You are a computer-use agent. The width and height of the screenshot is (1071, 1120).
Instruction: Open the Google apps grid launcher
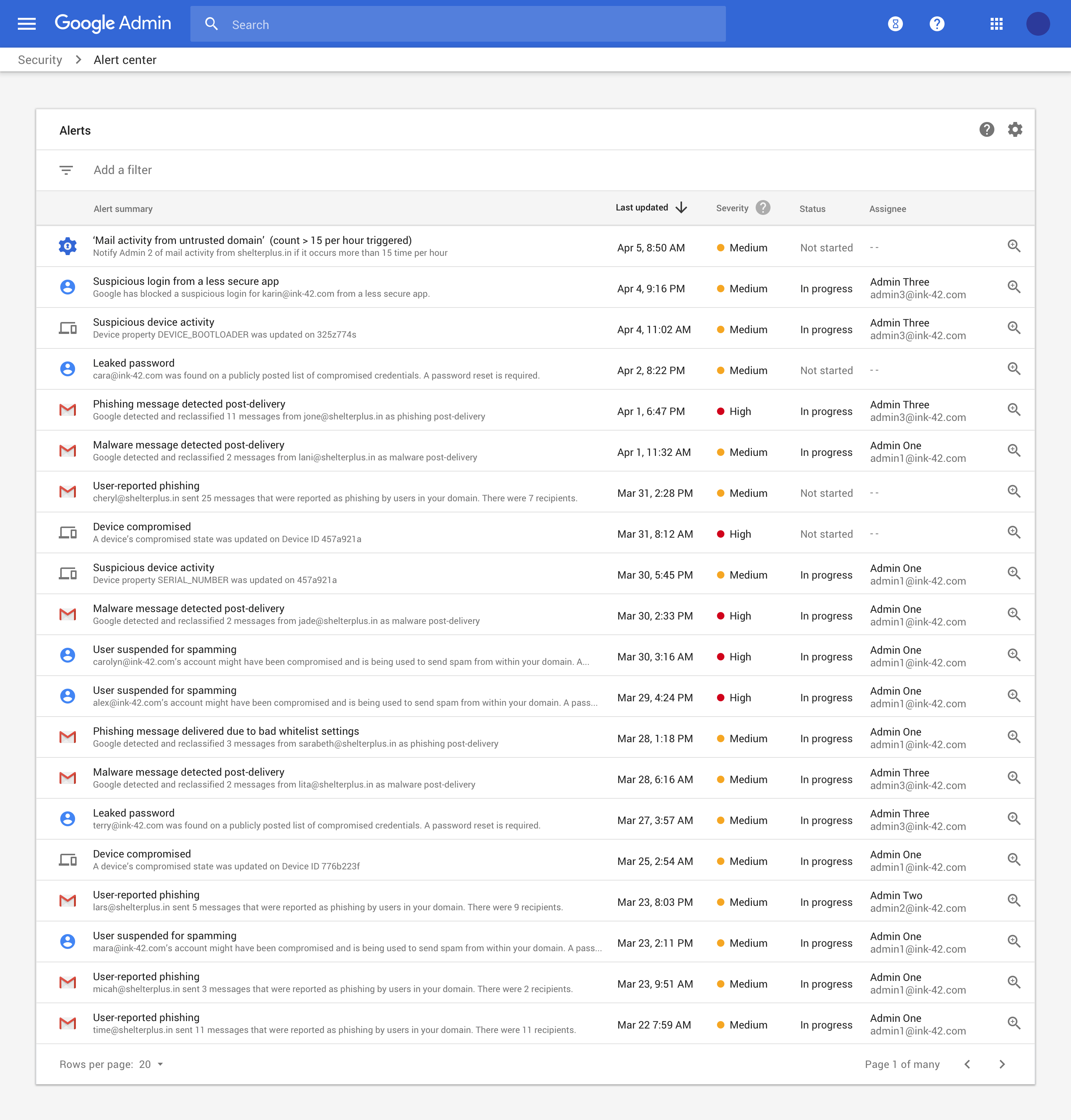coord(996,24)
